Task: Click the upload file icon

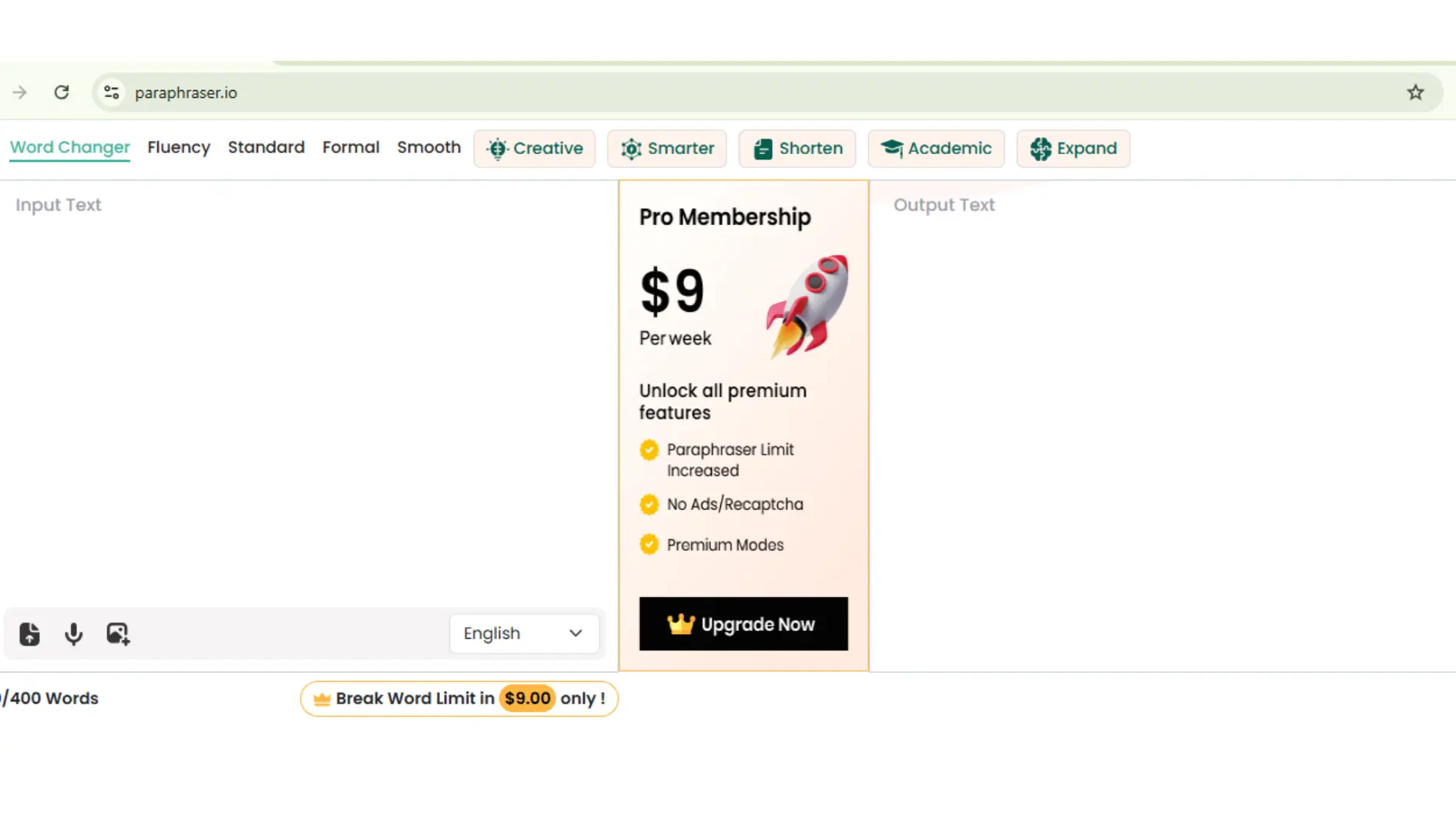Action: coord(29,633)
